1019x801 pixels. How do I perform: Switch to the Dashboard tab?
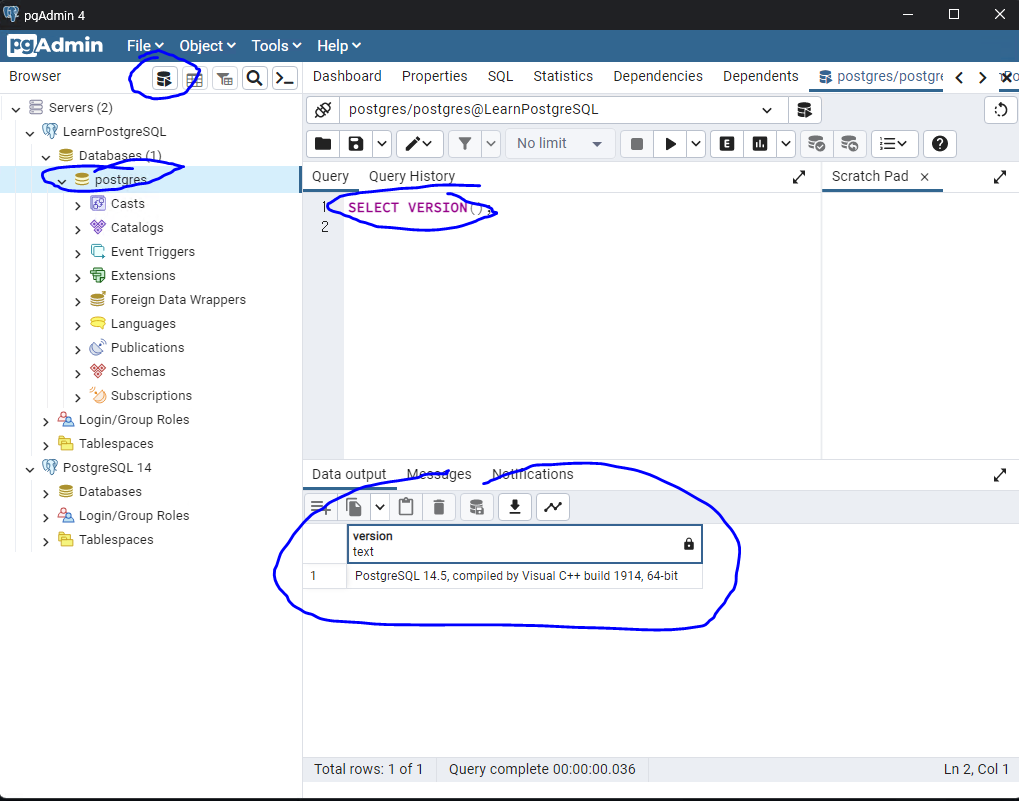(x=347, y=76)
